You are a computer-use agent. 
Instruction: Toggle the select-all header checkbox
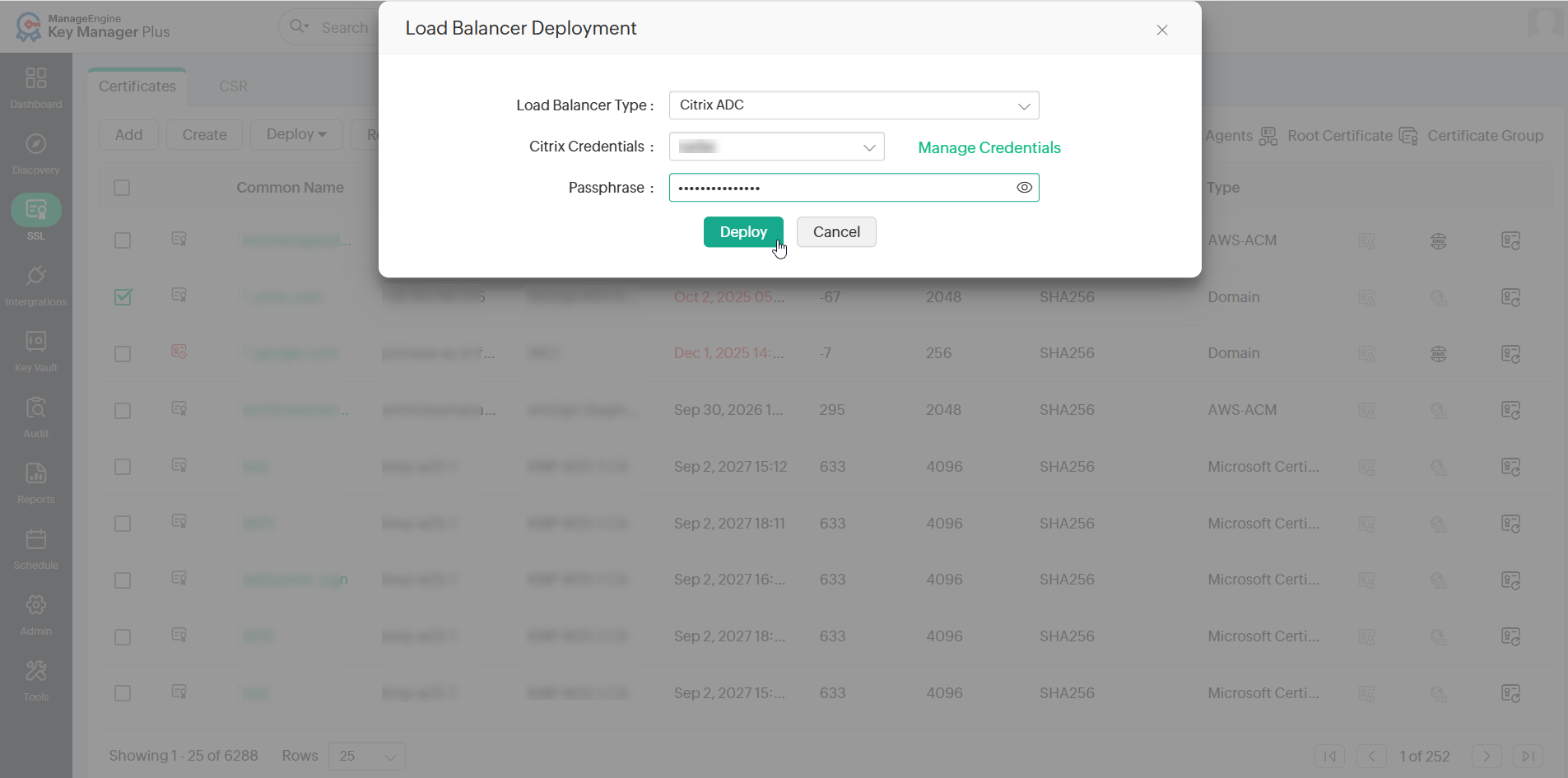pos(122,188)
